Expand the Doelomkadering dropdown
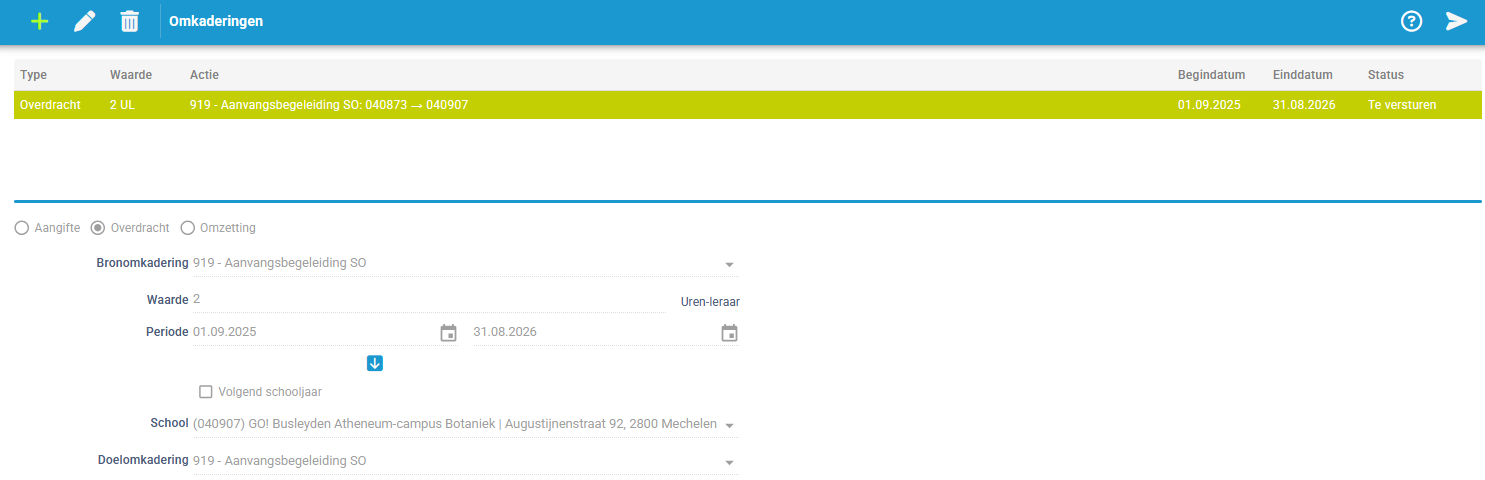The width and height of the screenshot is (1485, 480). point(729,462)
